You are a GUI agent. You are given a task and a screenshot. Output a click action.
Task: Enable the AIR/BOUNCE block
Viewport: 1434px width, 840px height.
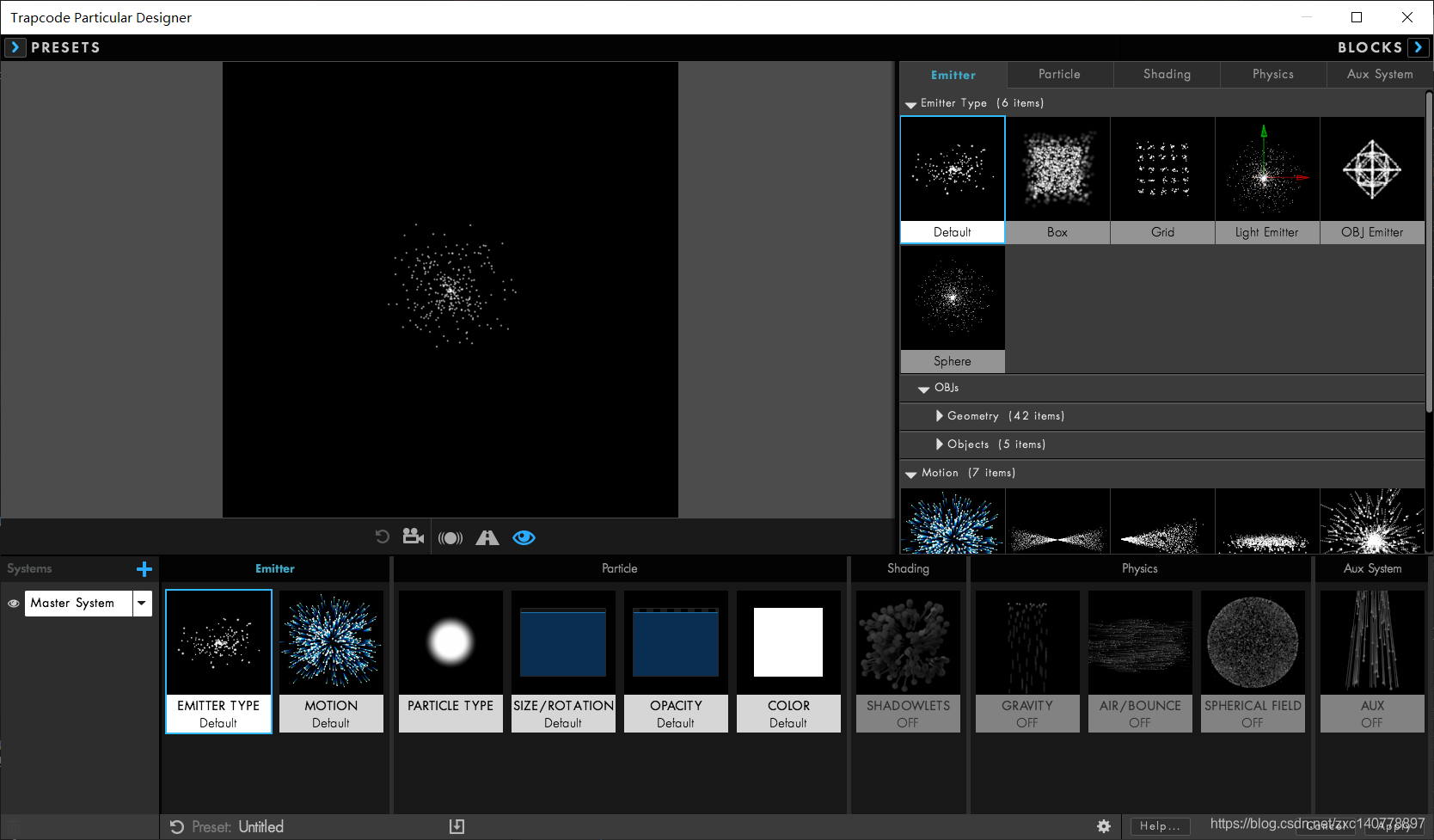pyautogui.click(x=1140, y=661)
